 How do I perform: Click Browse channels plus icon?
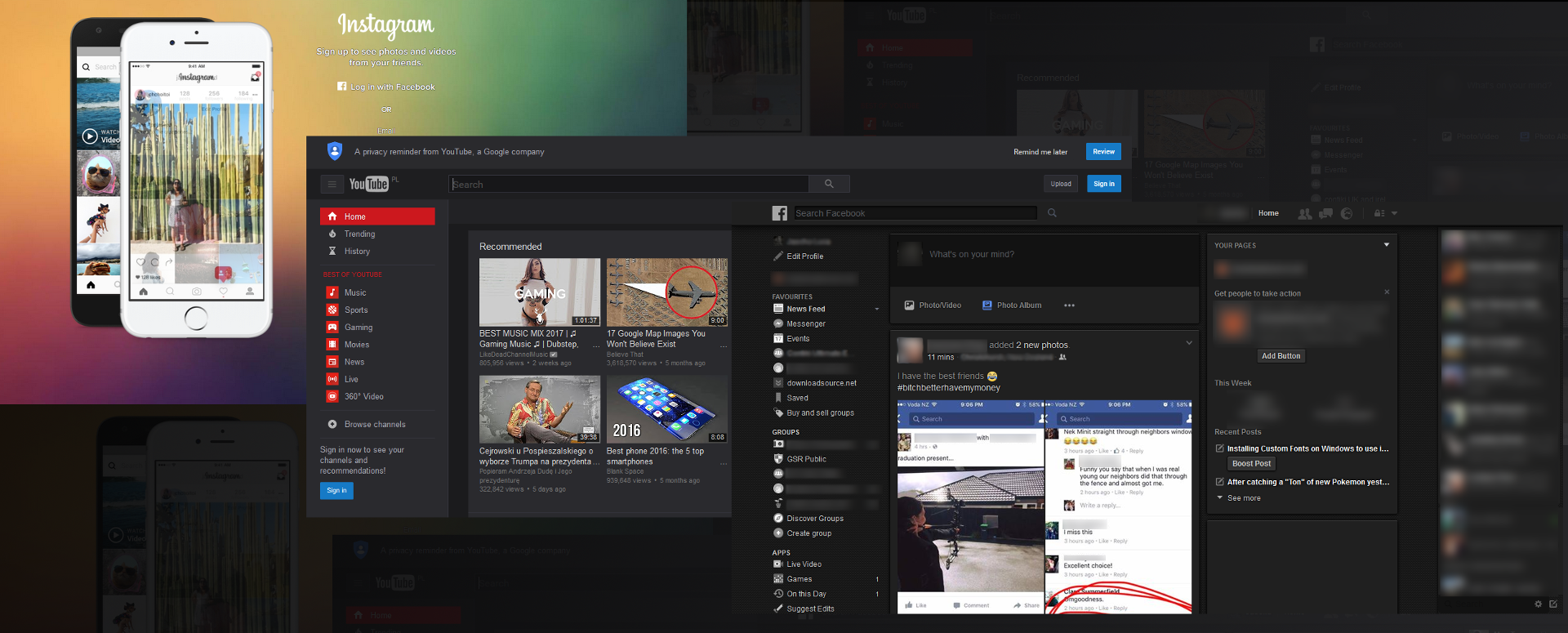332,424
